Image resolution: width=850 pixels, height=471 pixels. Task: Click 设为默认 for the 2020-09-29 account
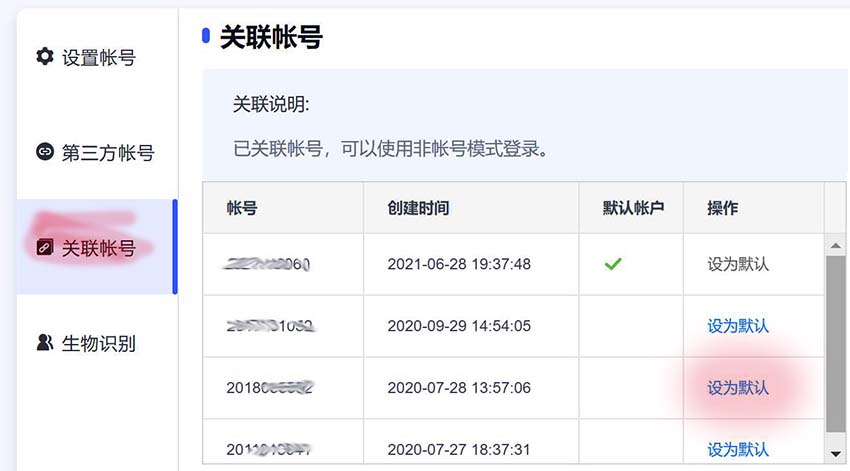pyautogui.click(x=738, y=326)
